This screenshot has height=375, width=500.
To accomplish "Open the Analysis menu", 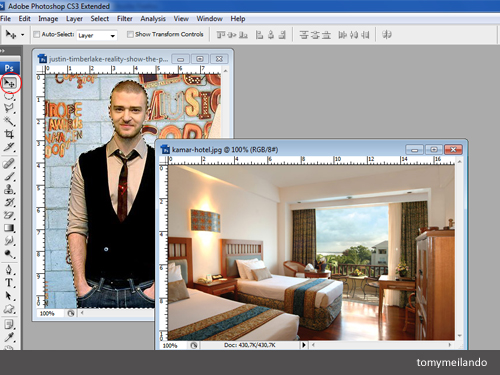I will point(153,19).
